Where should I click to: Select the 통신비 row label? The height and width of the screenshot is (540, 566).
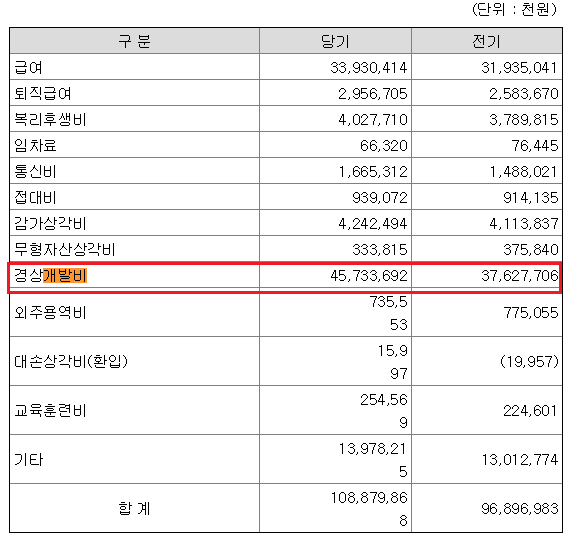click(35, 171)
